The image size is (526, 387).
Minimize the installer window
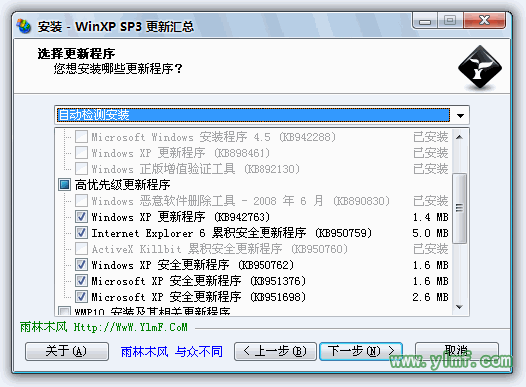tap(425, 21)
